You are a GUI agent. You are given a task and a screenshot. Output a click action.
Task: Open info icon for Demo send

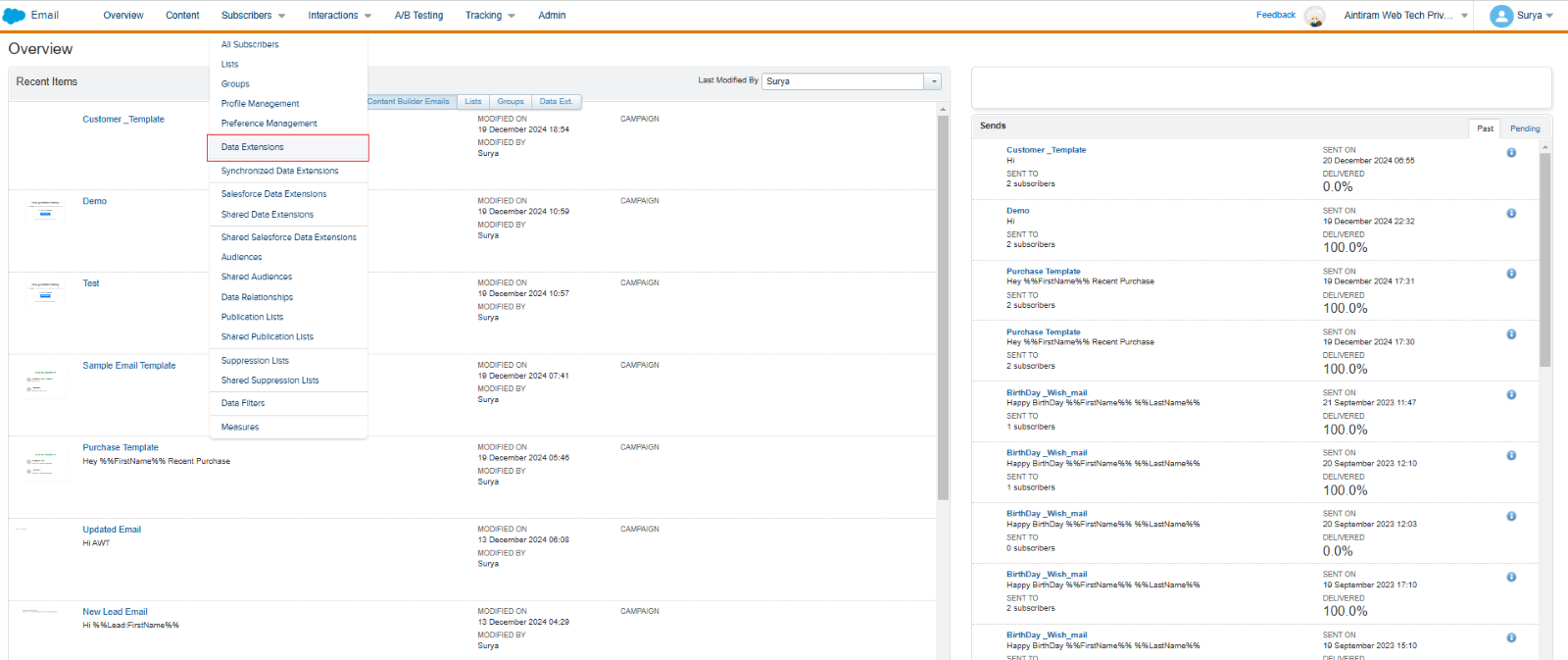1511,213
